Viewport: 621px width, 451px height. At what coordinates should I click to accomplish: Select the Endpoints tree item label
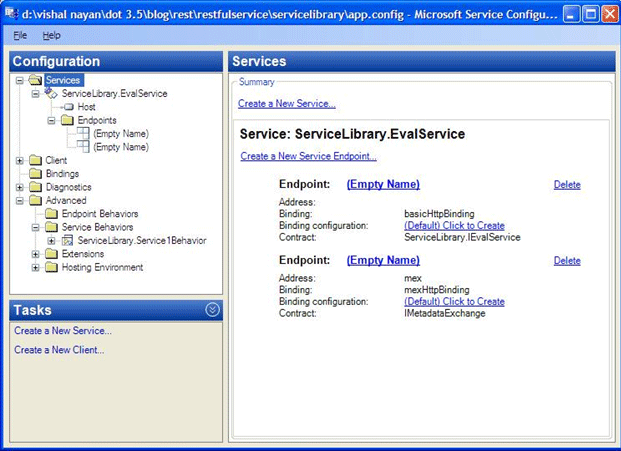[x=97, y=120]
